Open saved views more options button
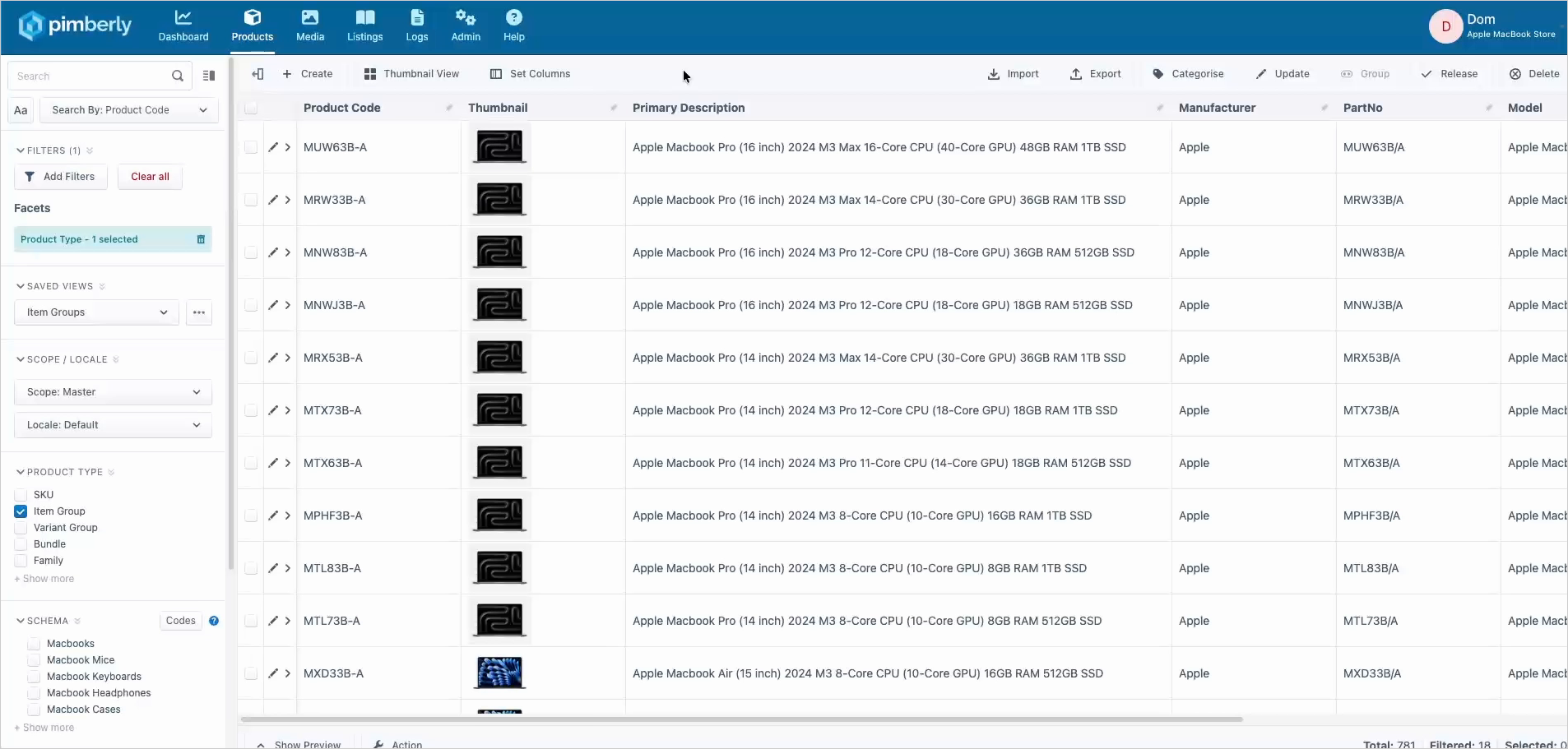The height and width of the screenshot is (749, 1568). point(199,312)
